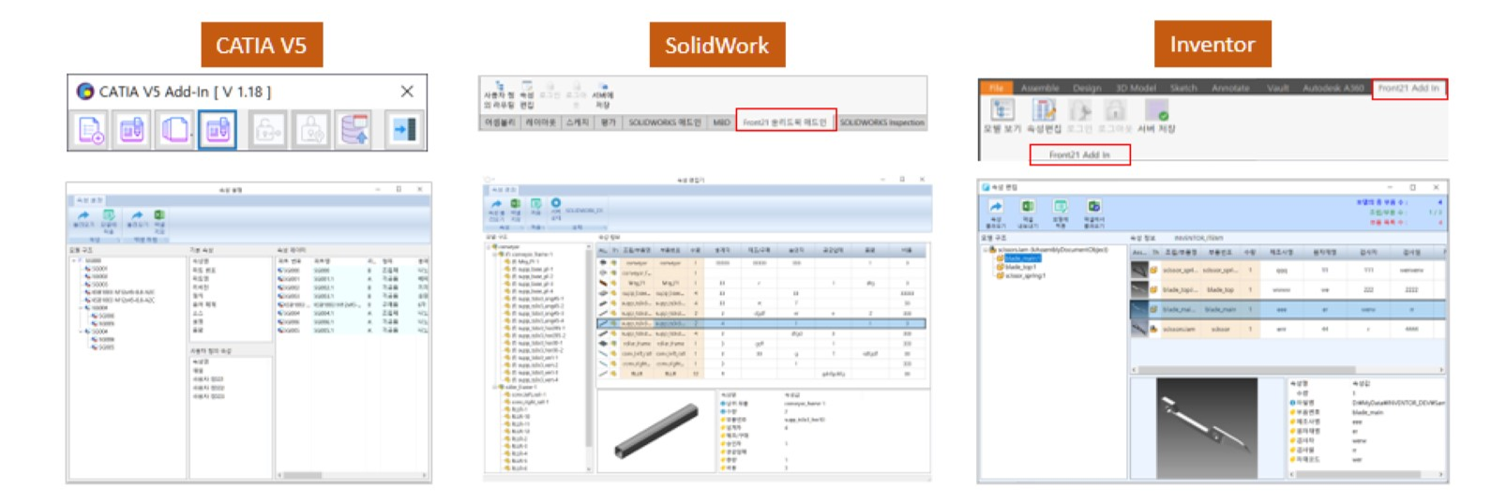Switch to the 스케치 tab in SolidWorks
The image size is (1503, 496).
point(580,122)
